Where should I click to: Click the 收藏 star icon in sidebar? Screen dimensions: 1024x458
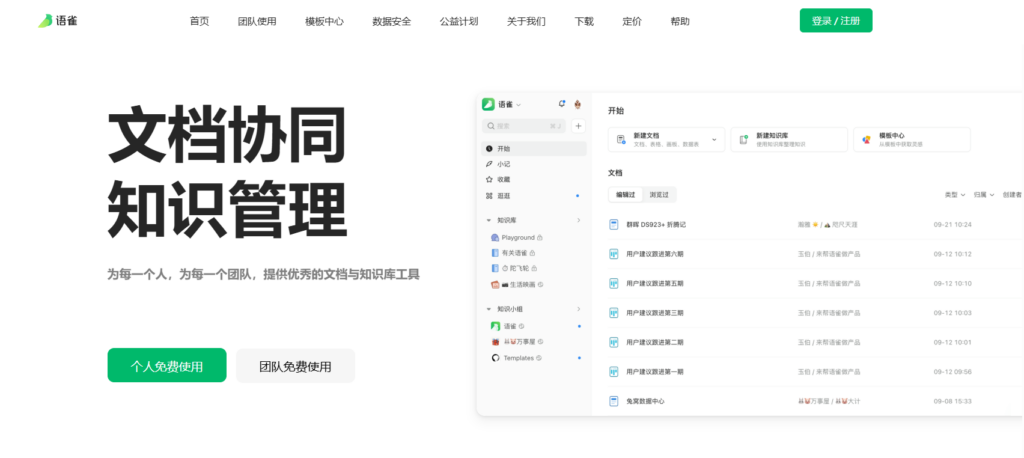pyautogui.click(x=489, y=180)
